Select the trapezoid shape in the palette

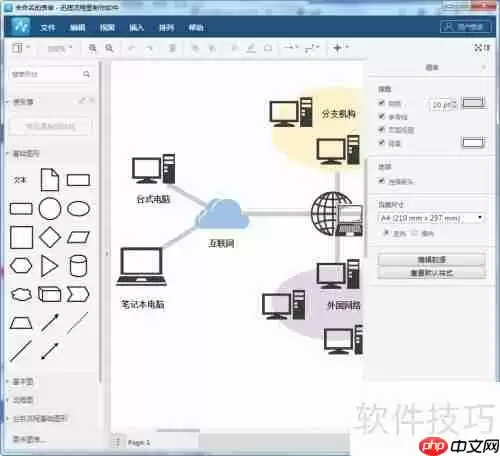21,323
